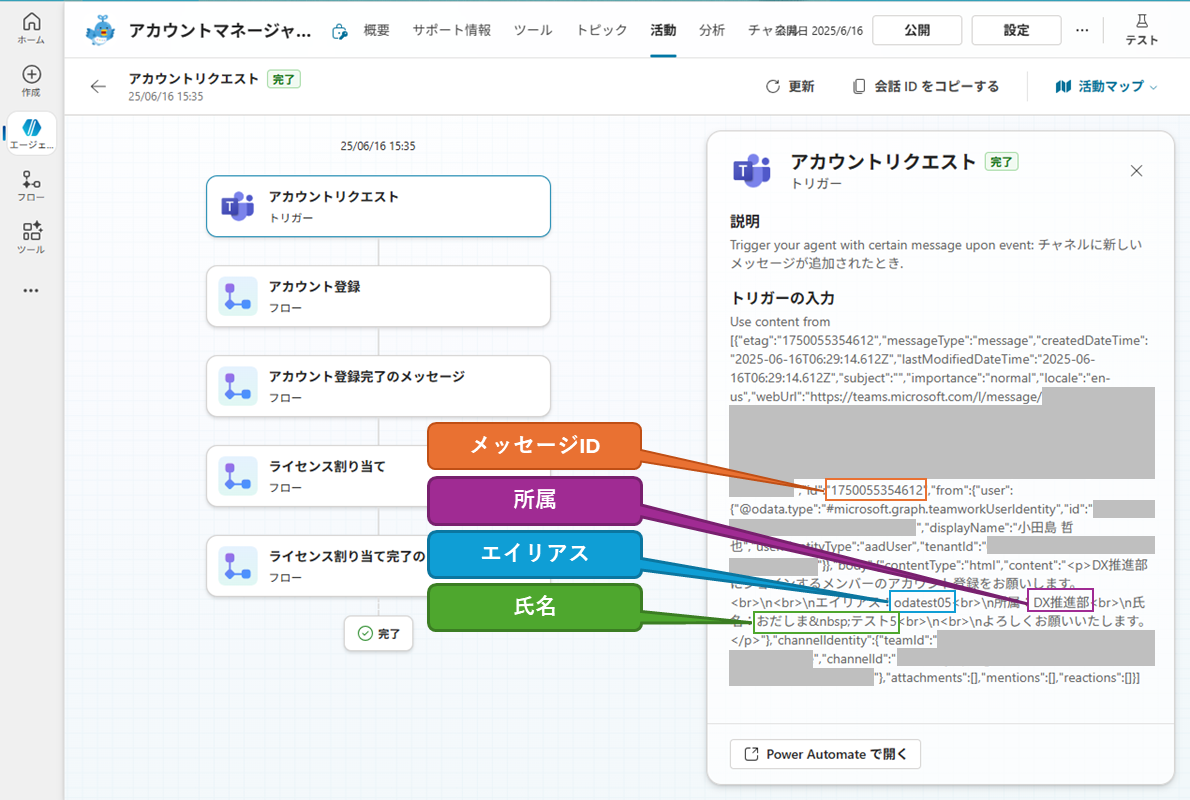Image resolution: width=1190 pixels, height=800 pixels.
Task: Select the アカウント登録 flow card
Action: coord(378,296)
